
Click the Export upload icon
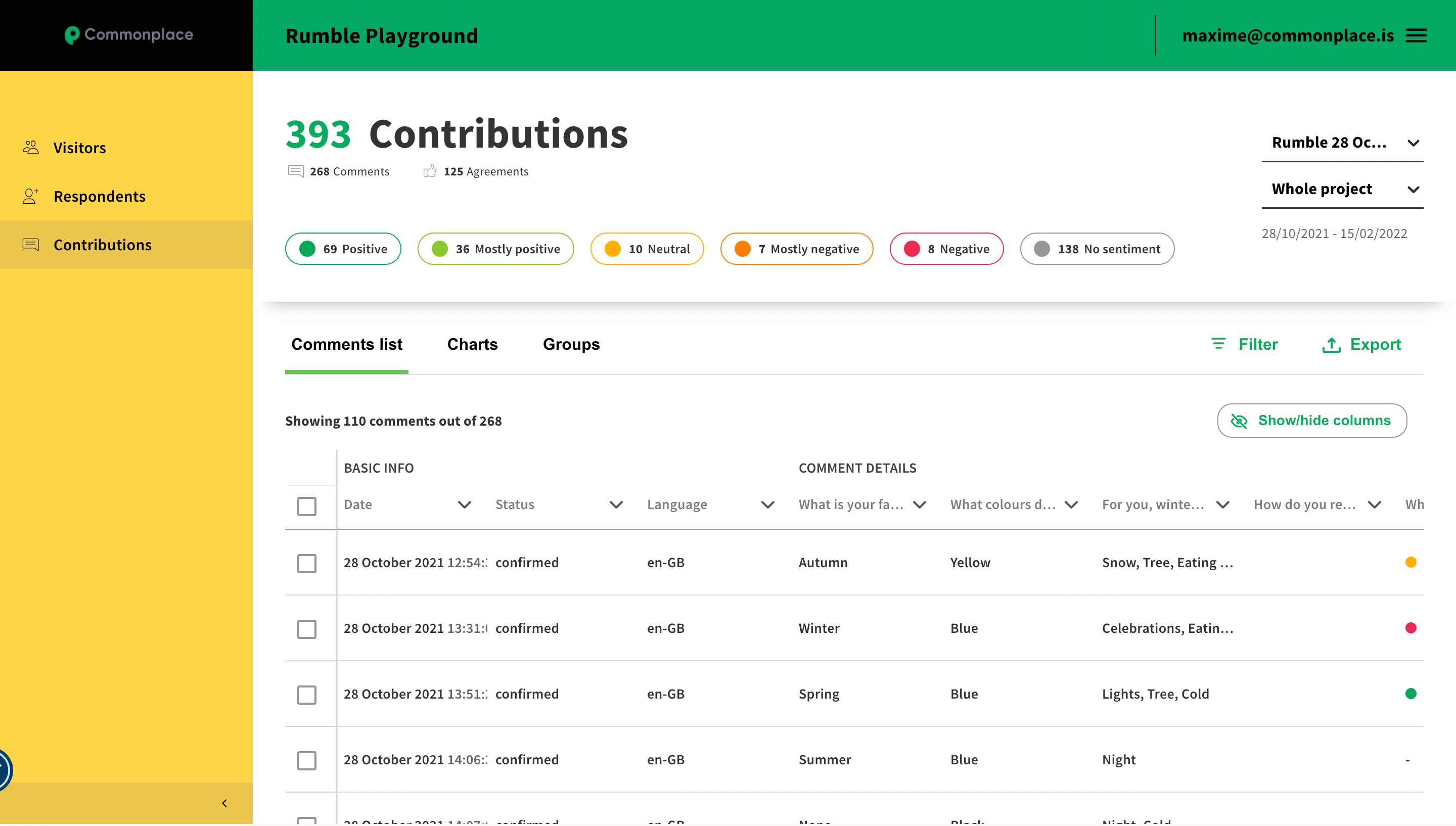pyautogui.click(x=1331, y=344)
